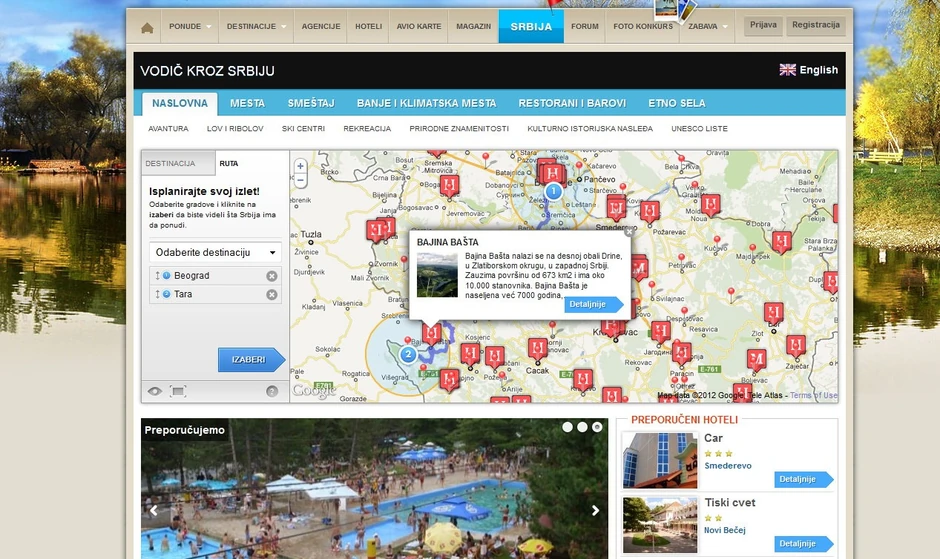
Task: Show next slide in Preporučujemo carousel
Action: [x=595, y=510]
